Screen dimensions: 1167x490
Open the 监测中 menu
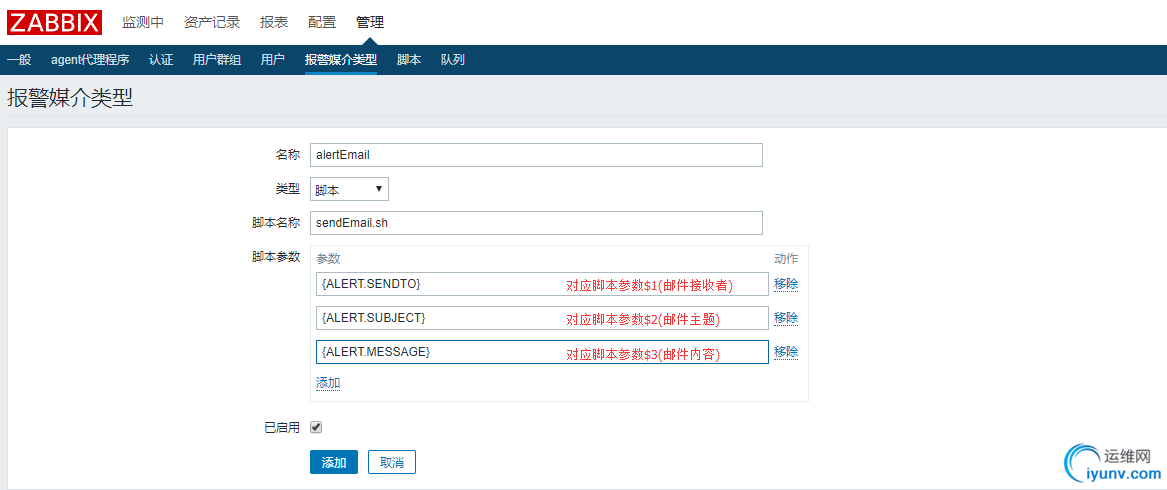point(143,22)
